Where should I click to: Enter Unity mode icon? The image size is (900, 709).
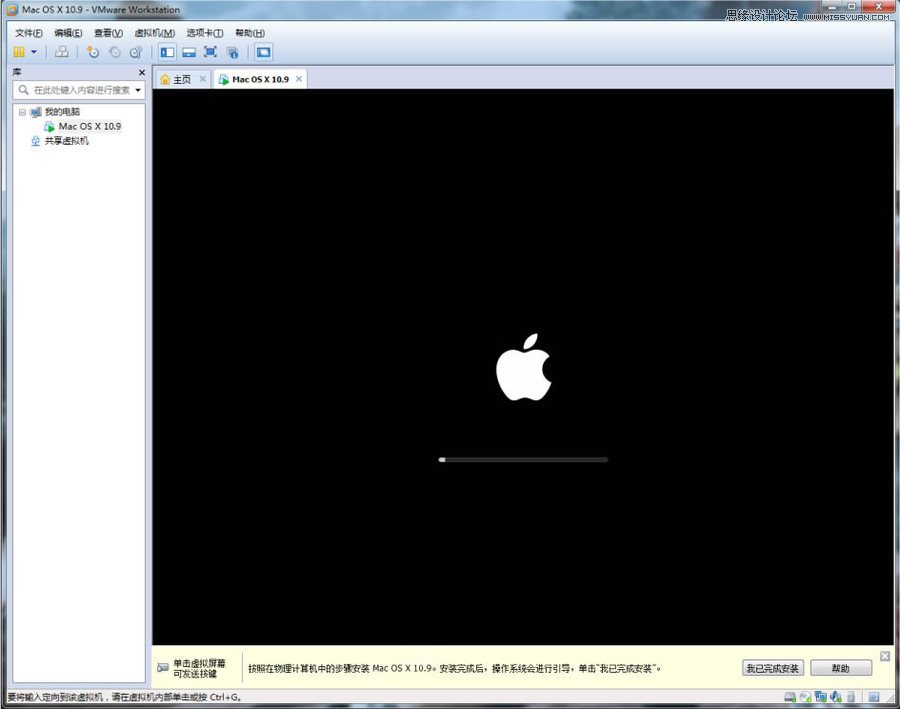pos(232,52)
